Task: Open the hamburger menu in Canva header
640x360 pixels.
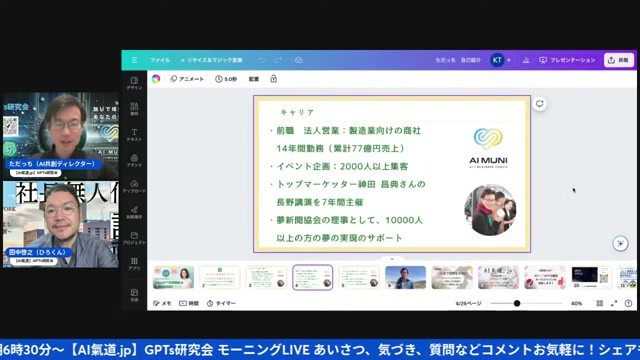Action: 134,60
